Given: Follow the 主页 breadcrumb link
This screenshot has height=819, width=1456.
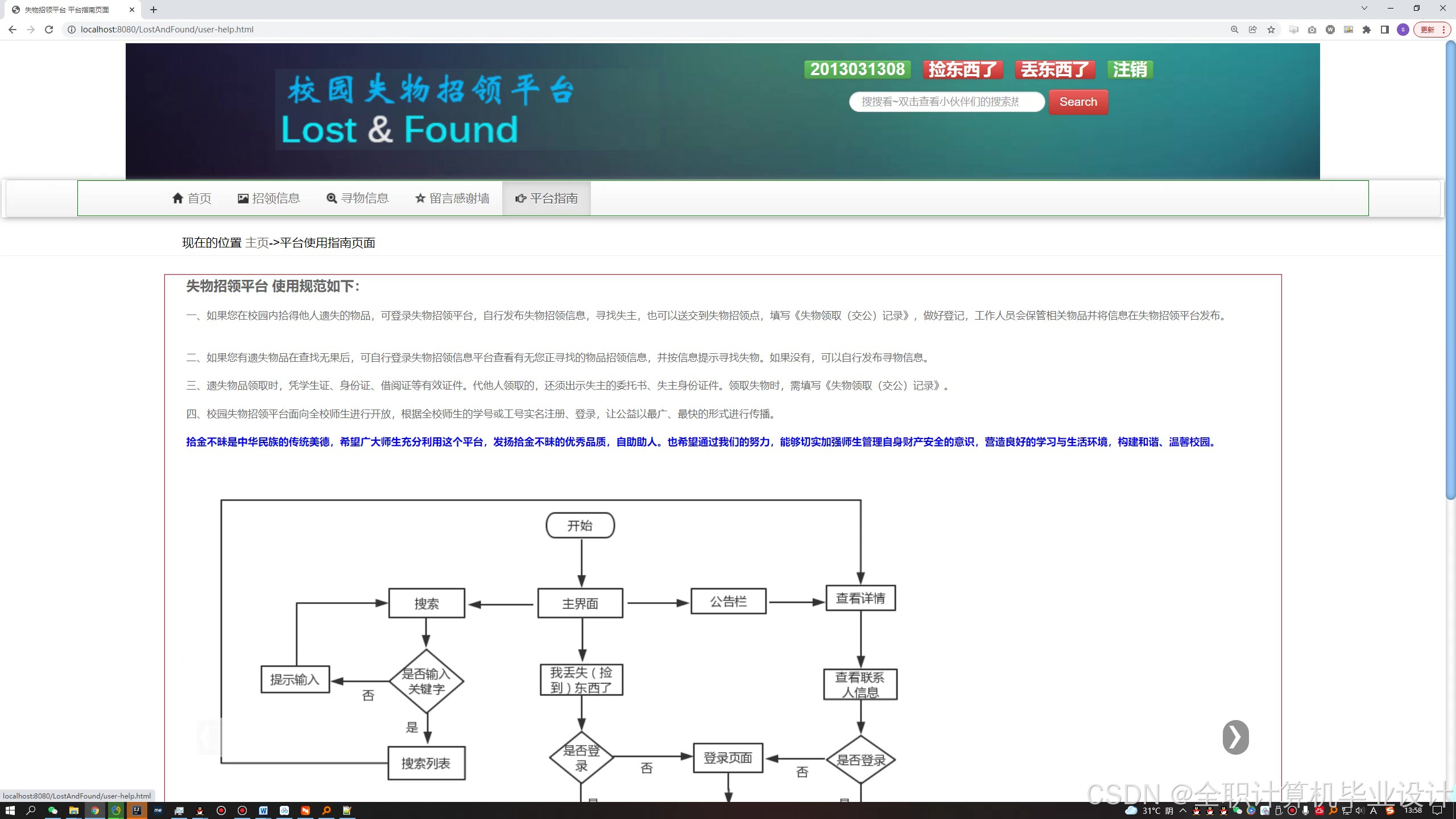Looking at the screenshot, I should pos(257,243).
